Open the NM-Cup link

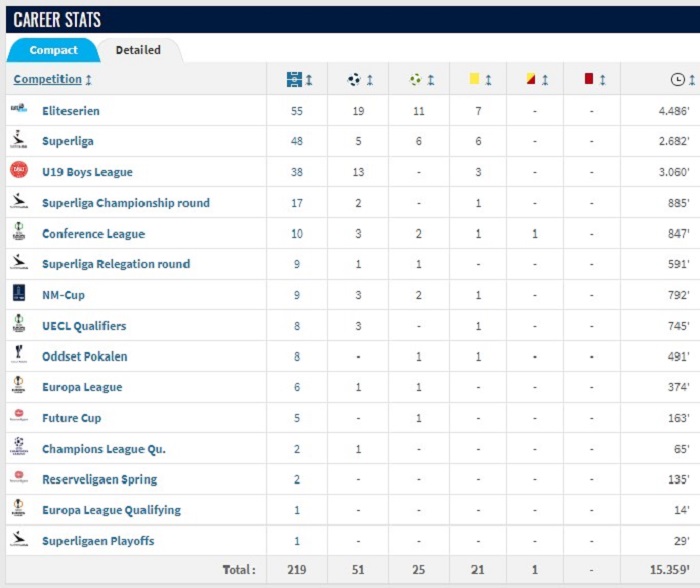[x=63, y=295]
